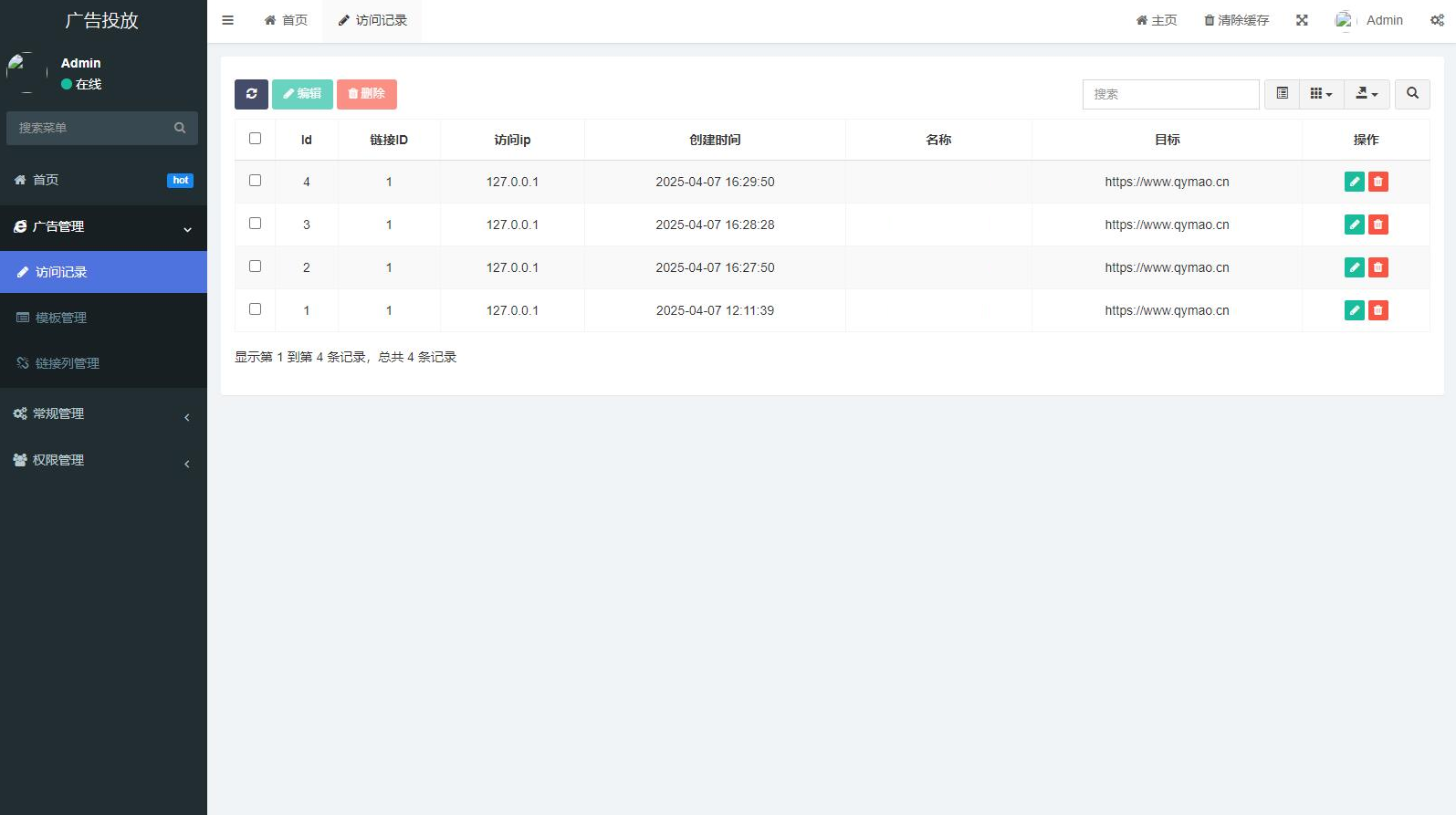
Task: Toggle the sidebar hamburger menu icon
Action: point(228,20)
